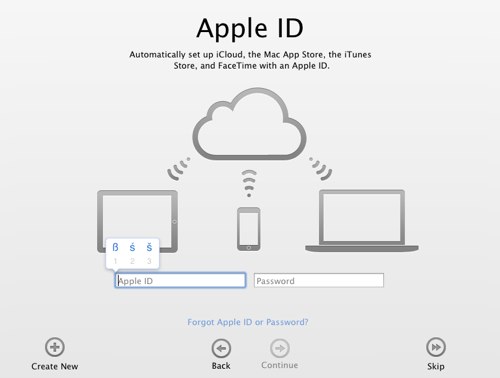Click the iPhone illustration

(249, 229)
